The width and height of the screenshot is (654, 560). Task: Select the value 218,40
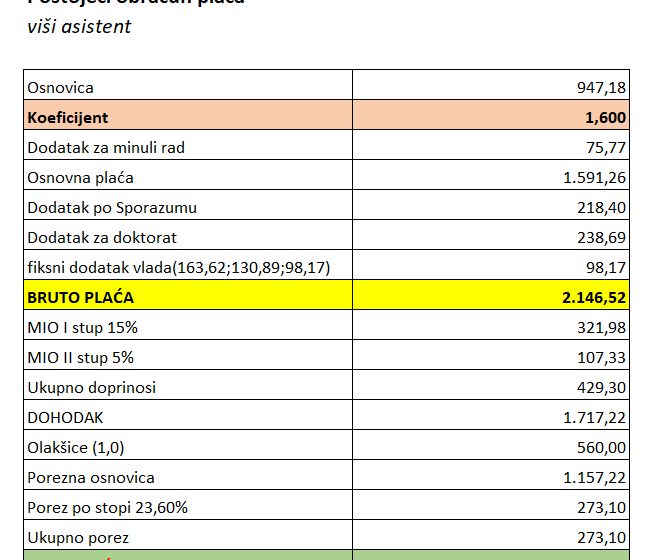(x=601, y=208)
